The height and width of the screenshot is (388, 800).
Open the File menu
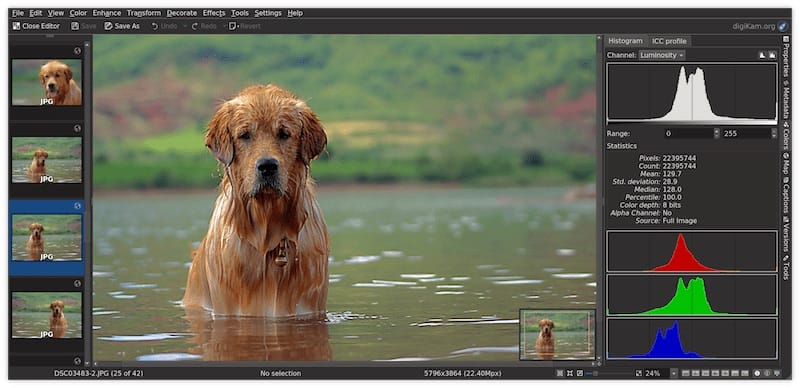[x=18, y=13]
